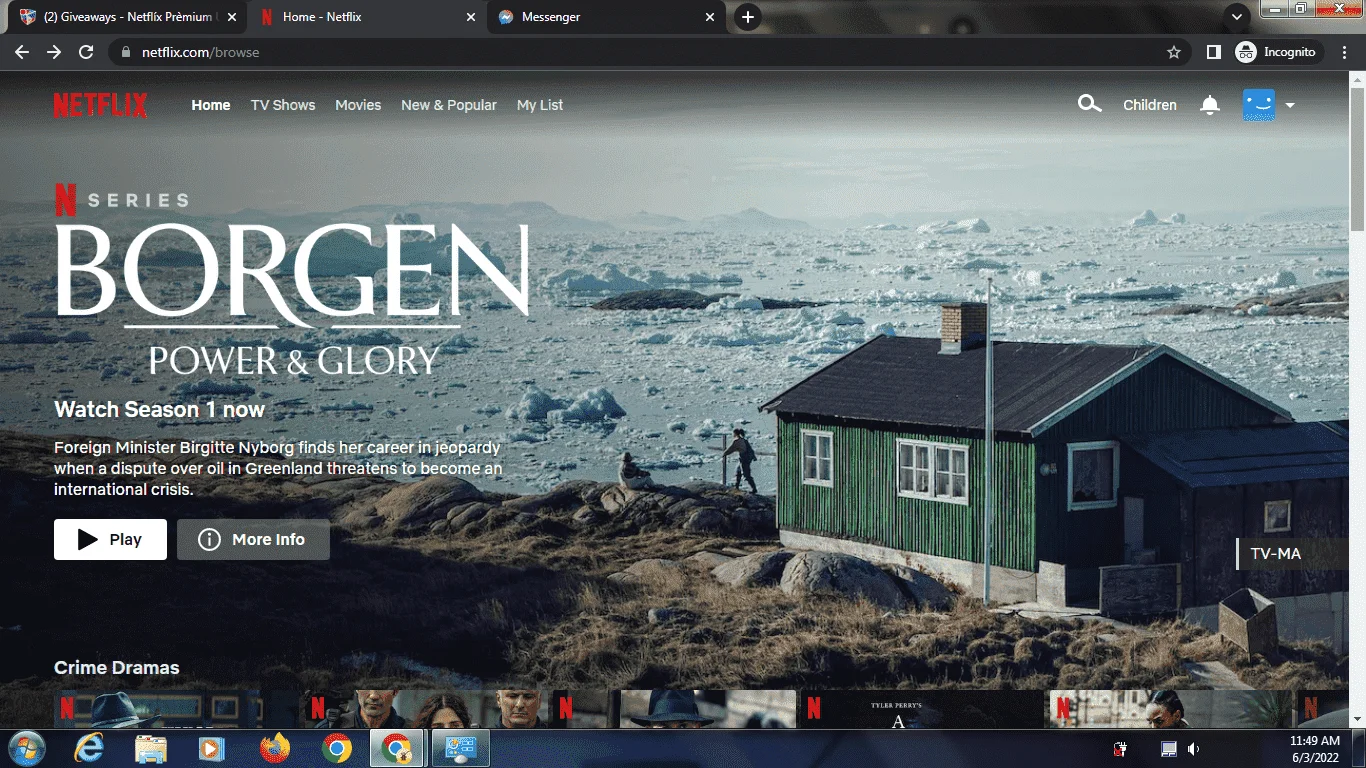This screenshot has height=768, width=1366.
Task: Open More Info for Borgen
Action: point(253,539)
